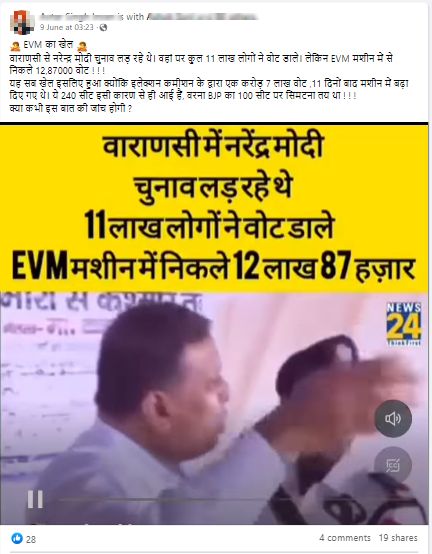Open the 9 June at 03:23 timestamp

(x=66, y=27)
